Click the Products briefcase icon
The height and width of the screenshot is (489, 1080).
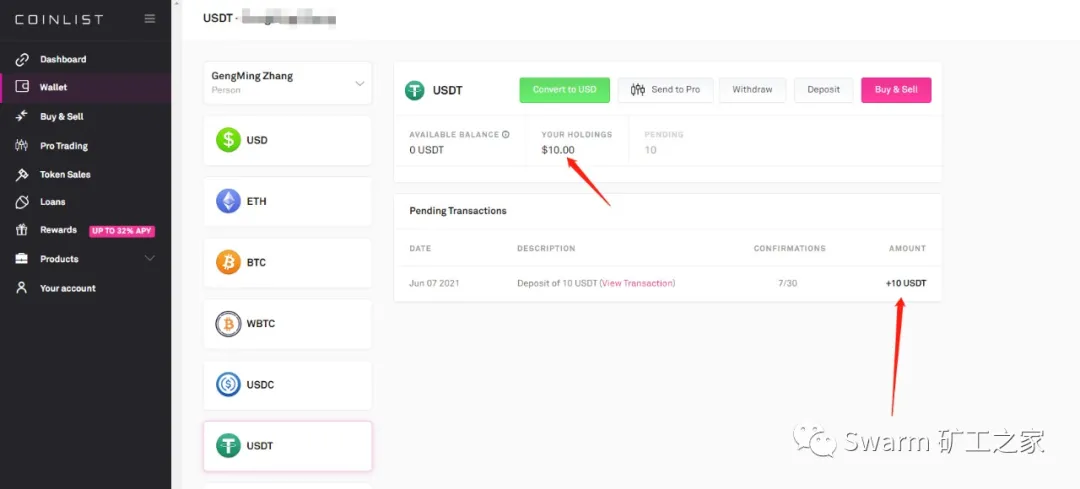click(x=22, y=259)
